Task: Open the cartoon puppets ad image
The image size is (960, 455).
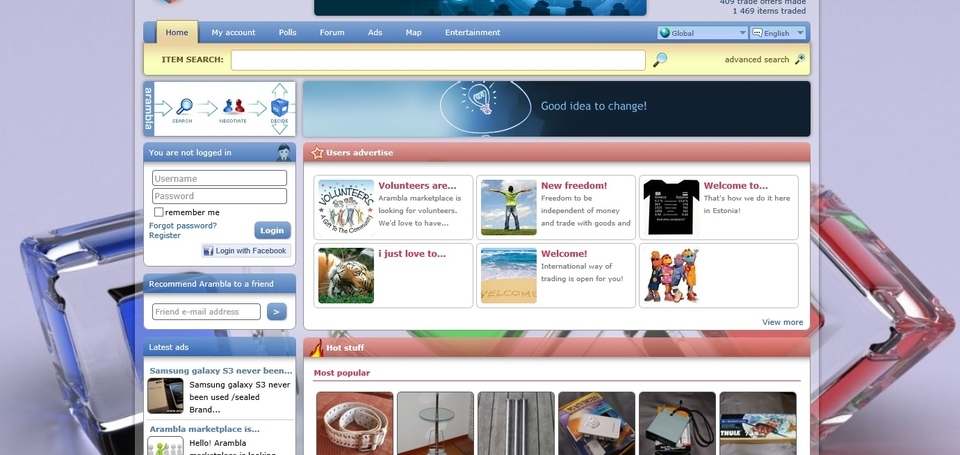Action: [x=671, y=276]
